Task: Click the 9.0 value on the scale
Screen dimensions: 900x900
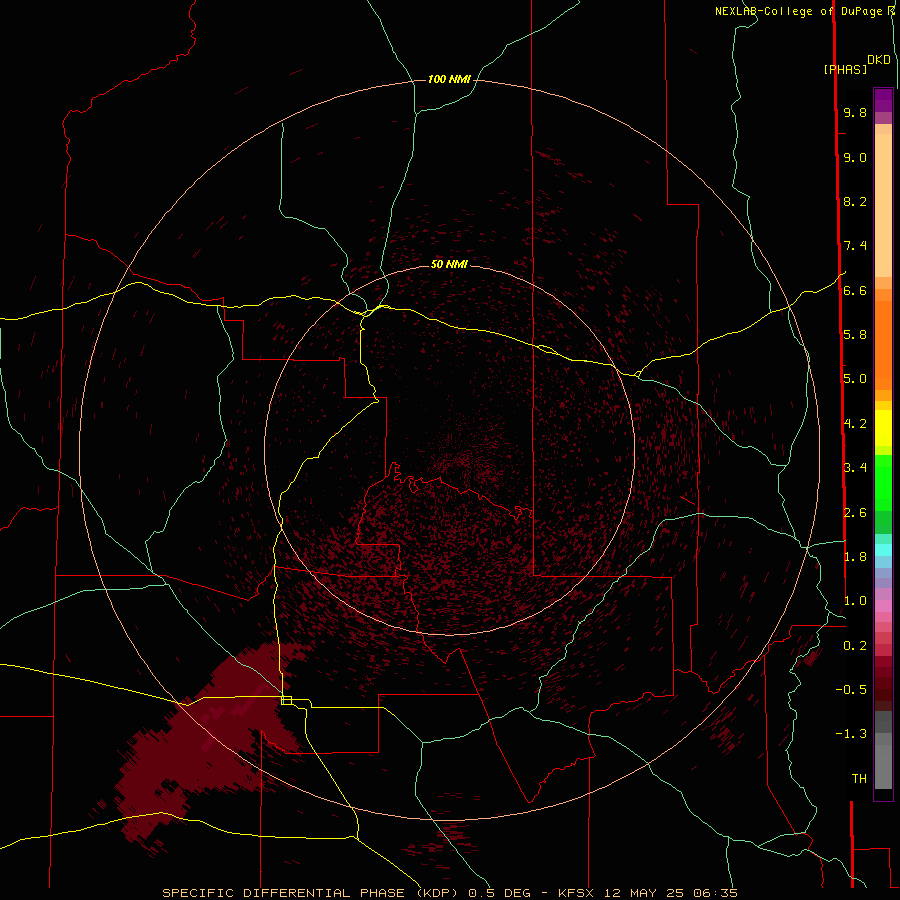Action: coord(855,158)
